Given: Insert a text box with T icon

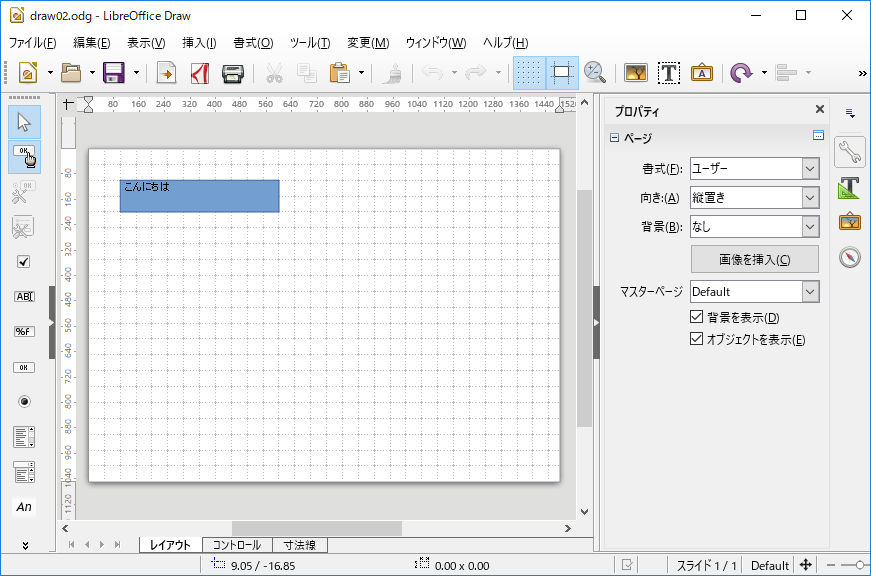Looking at the screenshot, I should 669,73.
